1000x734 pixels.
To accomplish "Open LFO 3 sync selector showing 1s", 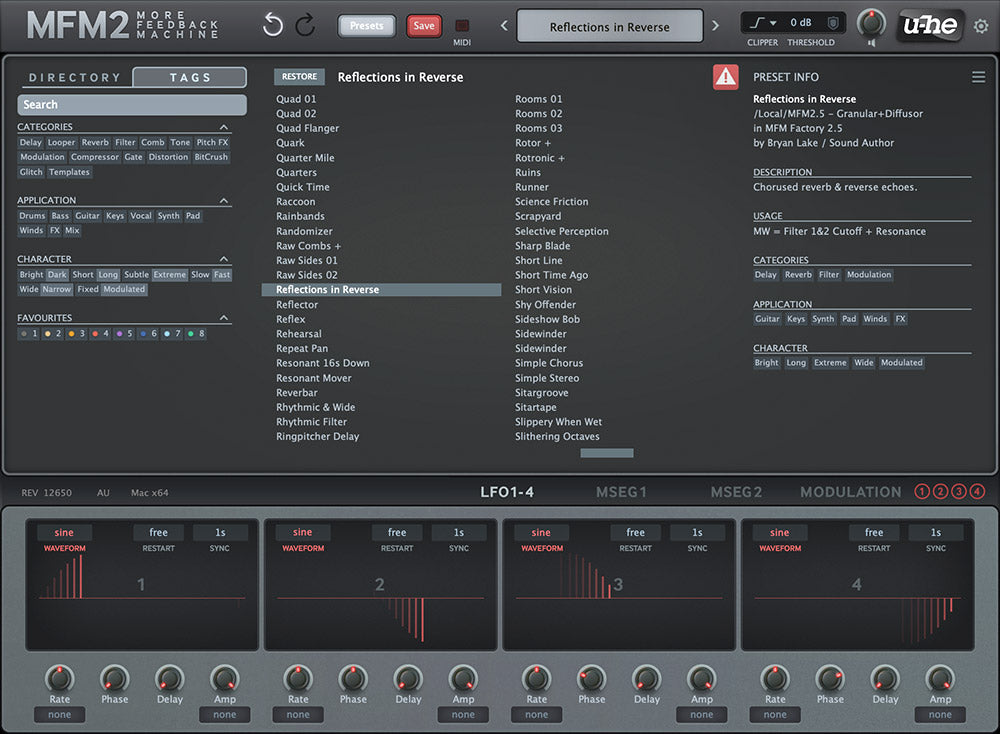I will (697, 532).
